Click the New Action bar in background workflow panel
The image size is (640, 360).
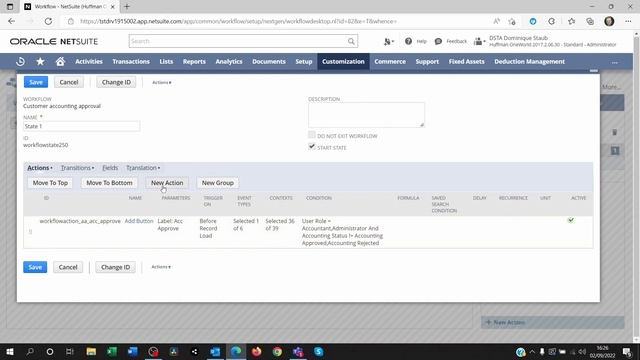point(552,322)
